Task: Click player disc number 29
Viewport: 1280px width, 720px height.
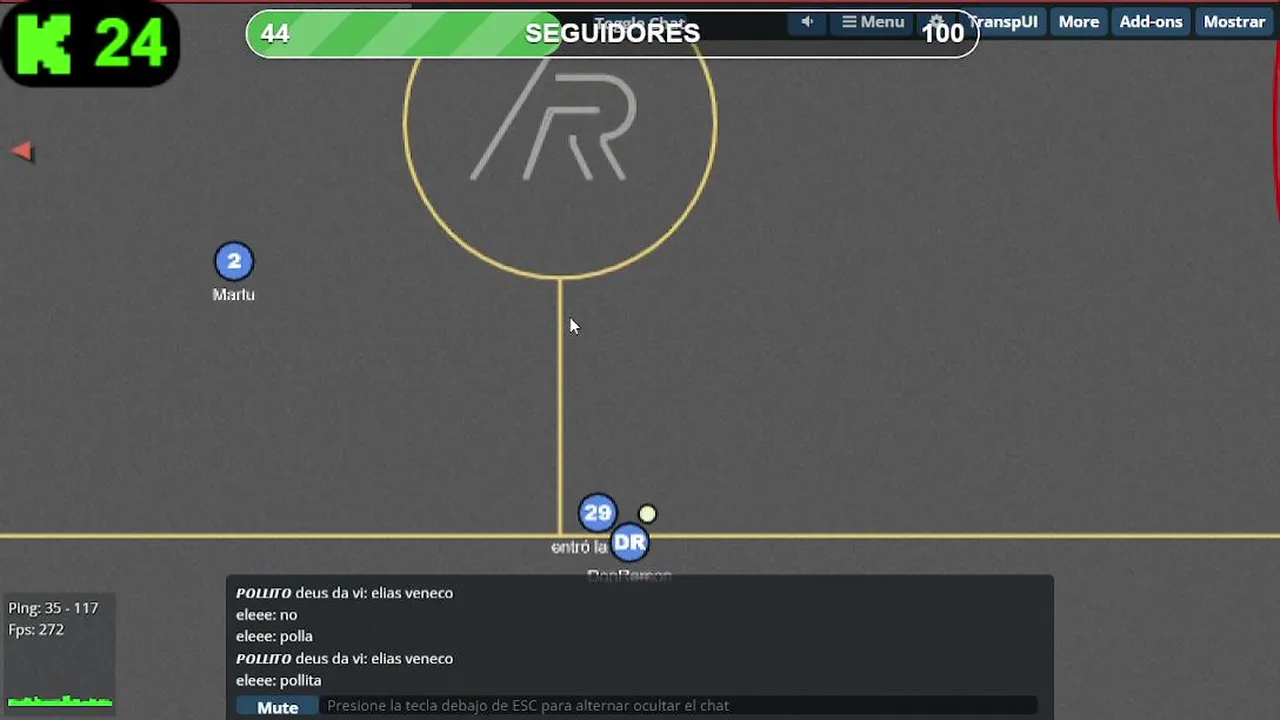Action: click(x=598, y=513)
